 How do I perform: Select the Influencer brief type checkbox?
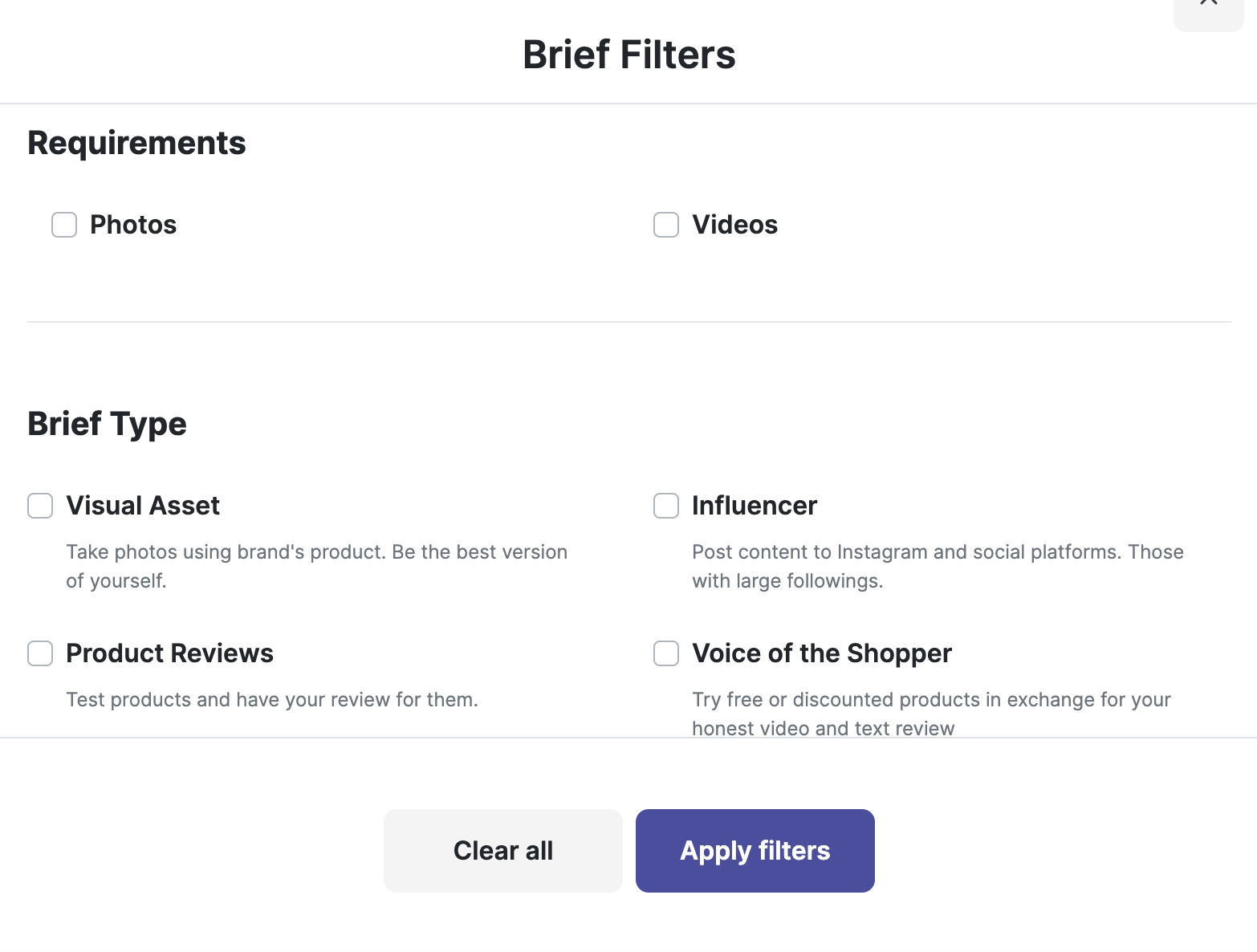pos(666,506)
